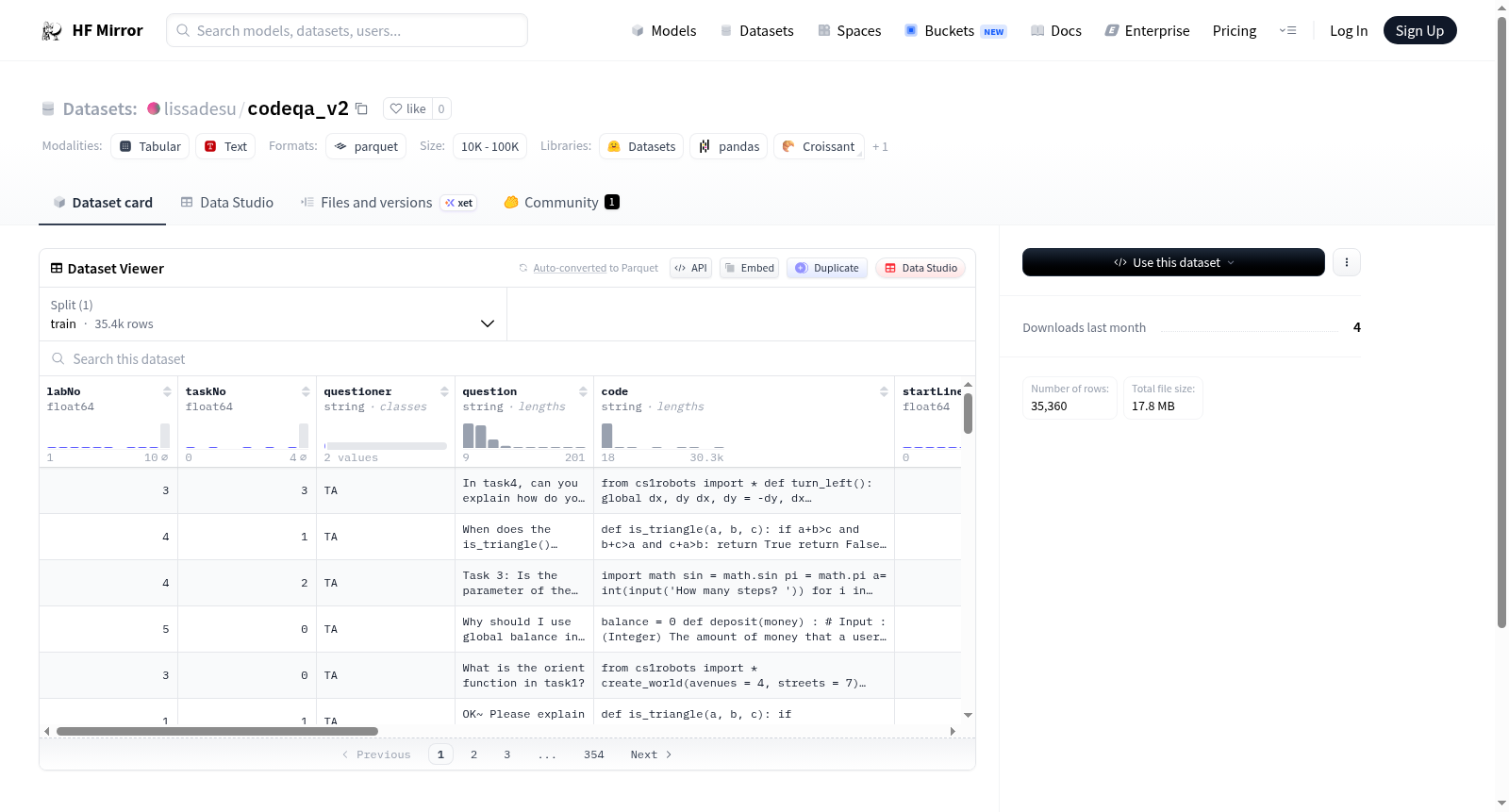Open Data Studio from the viewer header

click(920, 268)
